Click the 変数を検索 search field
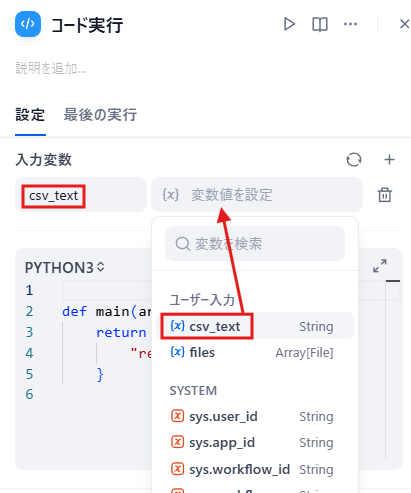This screenshot has height=493, width=411. [255, 244]
